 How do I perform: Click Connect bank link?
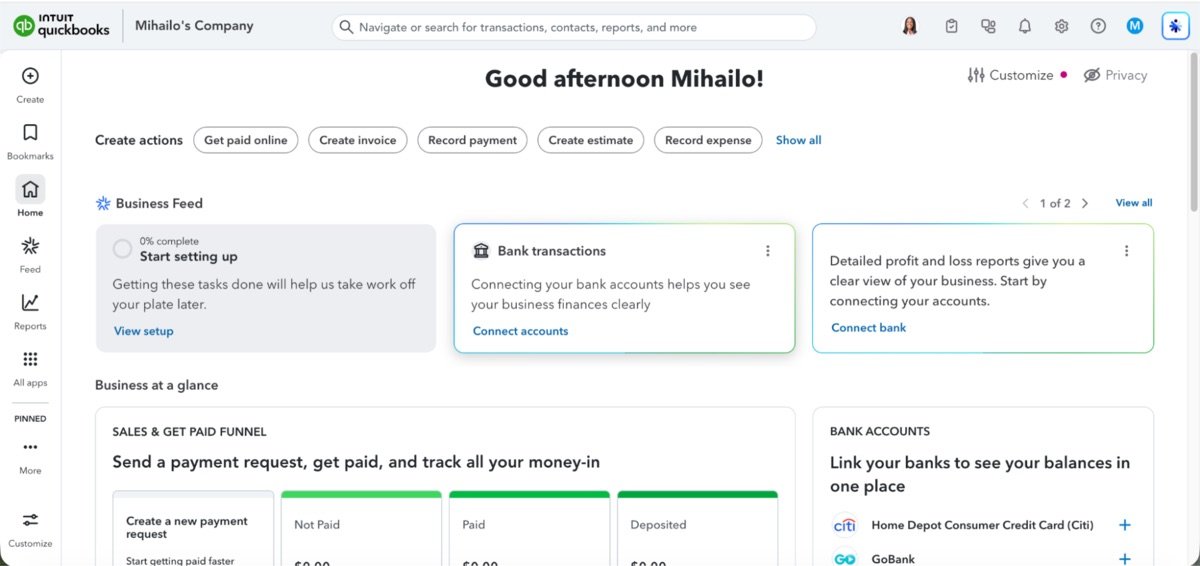[868, 327]
